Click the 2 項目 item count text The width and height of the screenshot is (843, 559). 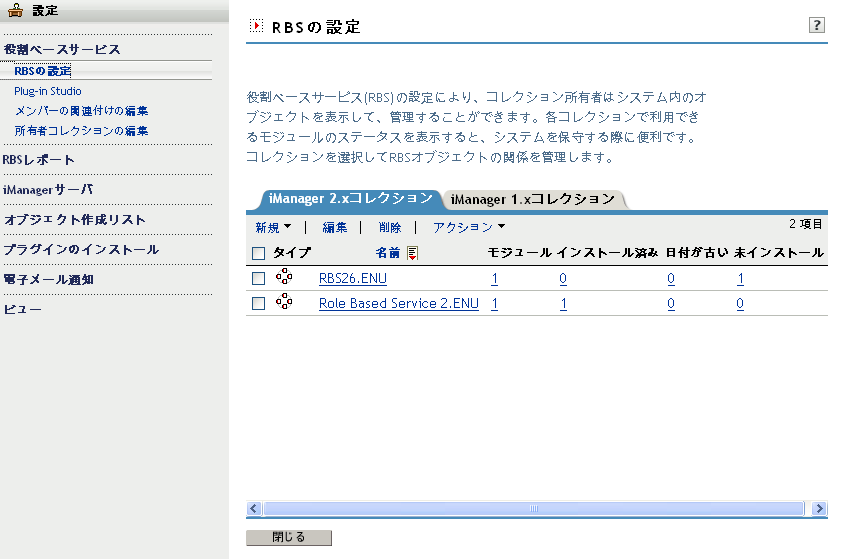pos(805,224)
